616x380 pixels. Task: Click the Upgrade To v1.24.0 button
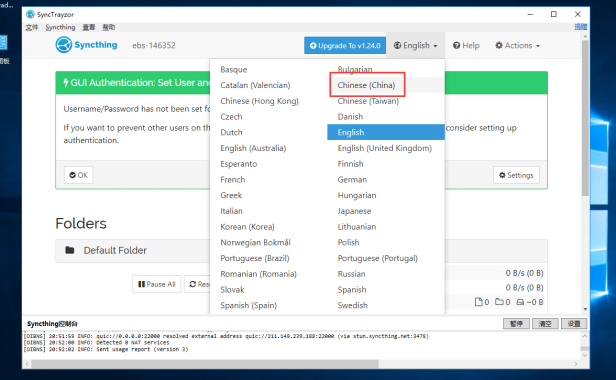[345, 46]
